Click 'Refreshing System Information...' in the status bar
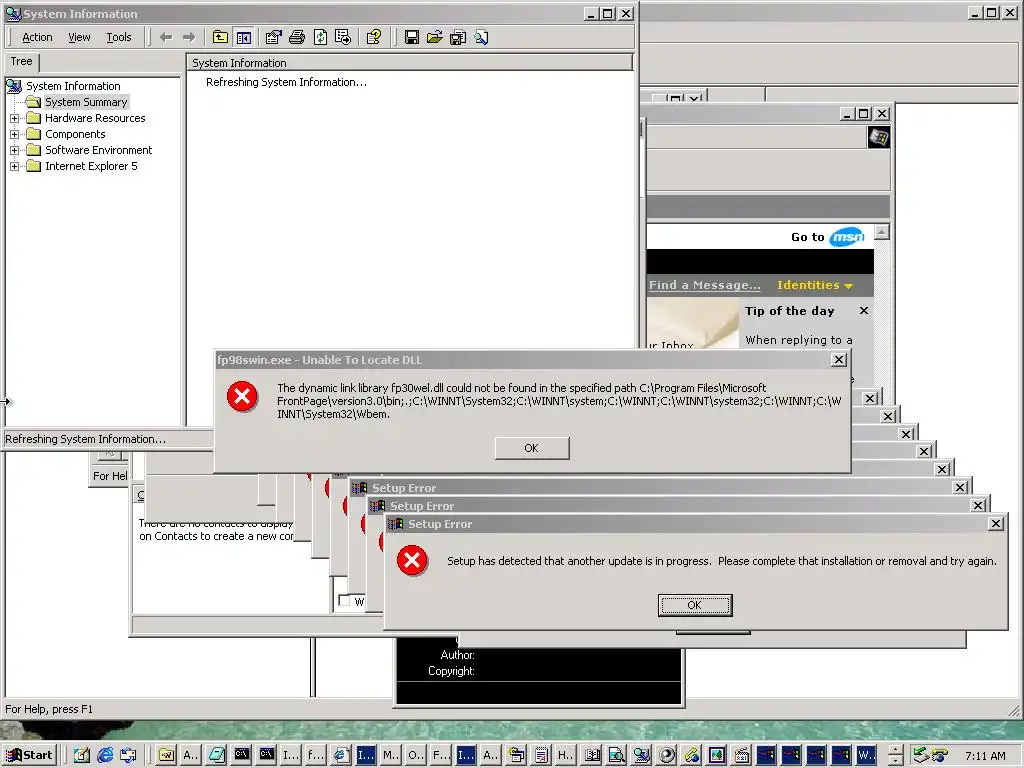 click(86, 439)
